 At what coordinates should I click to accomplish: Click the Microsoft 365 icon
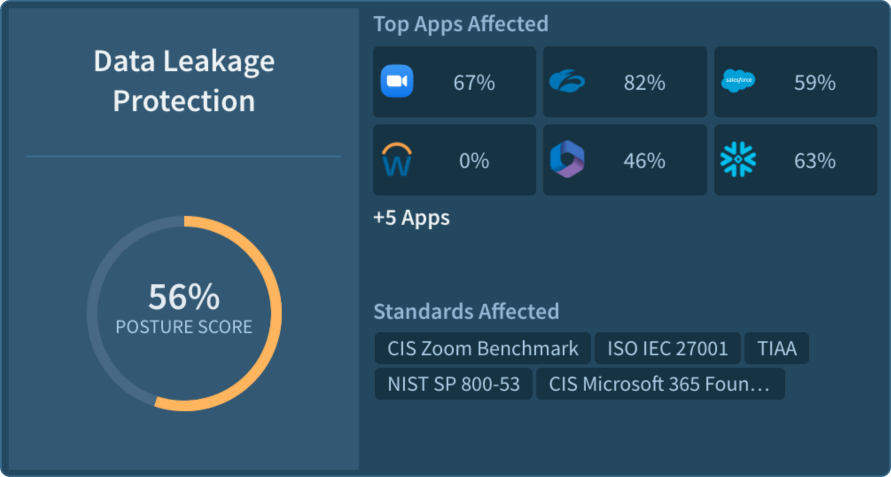(567, 160)
